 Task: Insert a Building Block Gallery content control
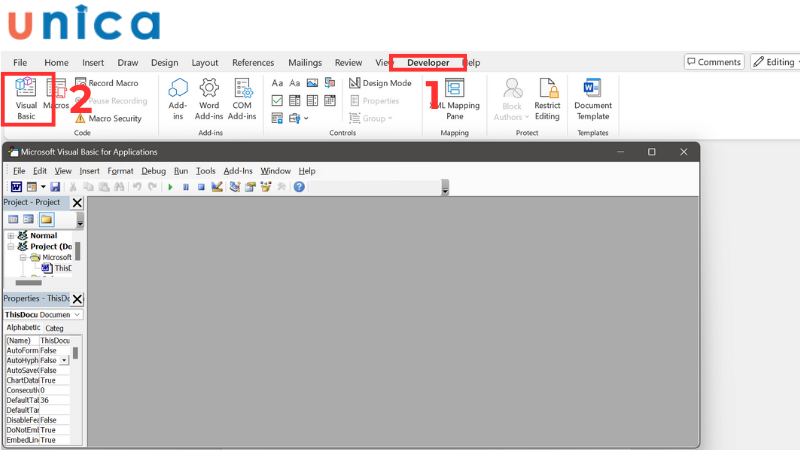coord(330,83)
